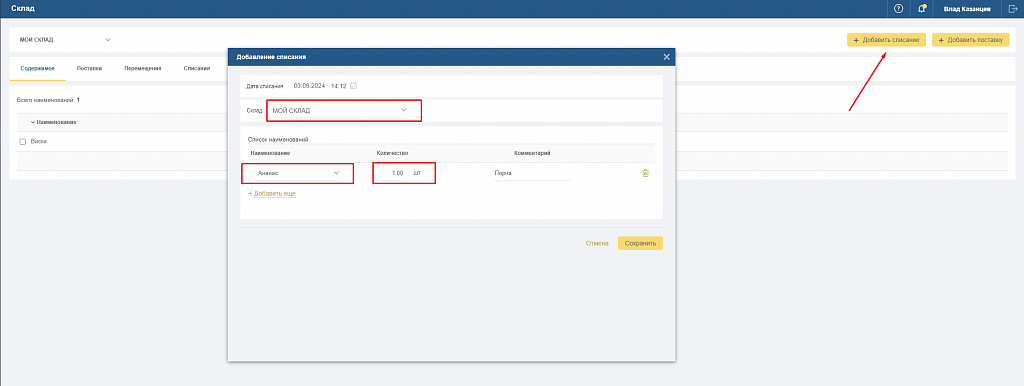Open the МОЙ СКЛАД warehouse selector on the page
Screen dimensions: 1024x386
pos(65,40)
